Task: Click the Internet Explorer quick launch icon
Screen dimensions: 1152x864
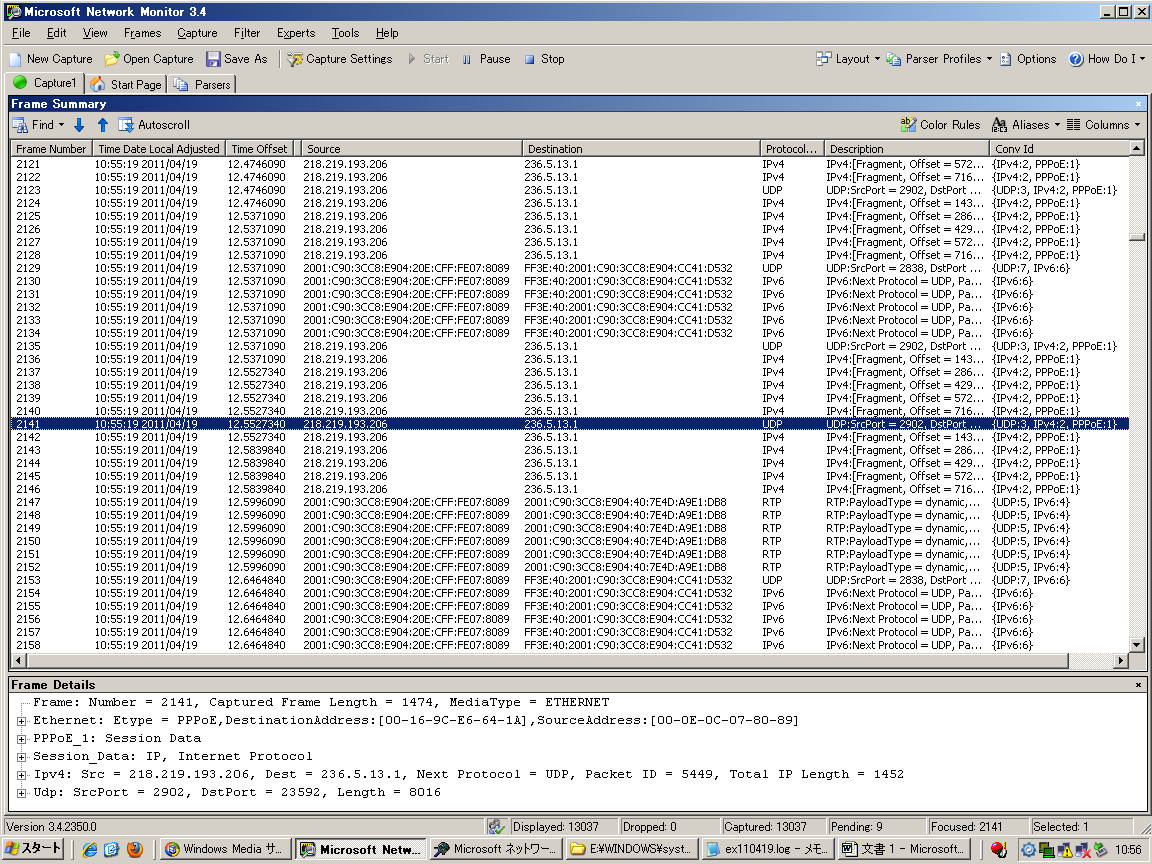Action: click(90, 849)
